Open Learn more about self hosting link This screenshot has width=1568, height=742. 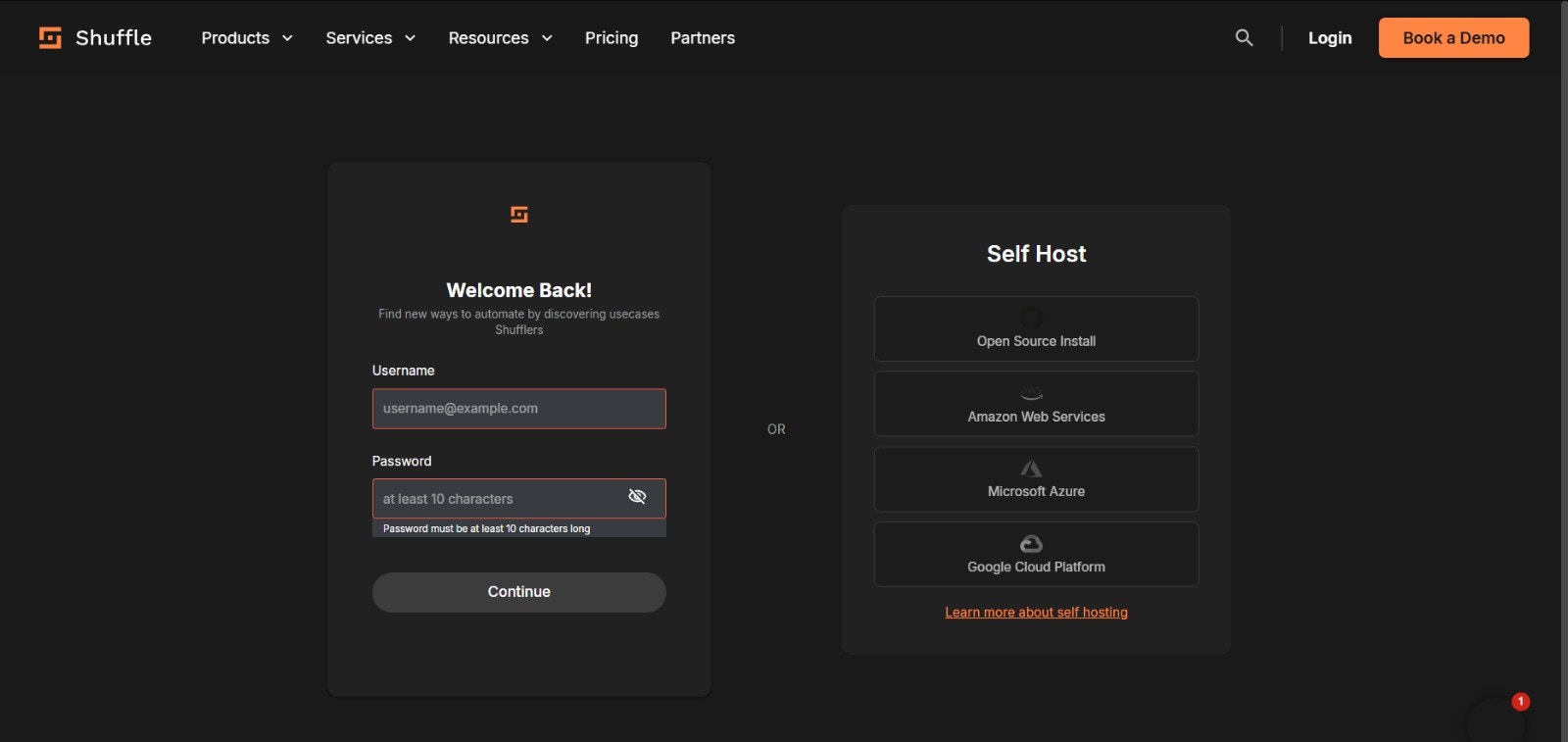pyautogui.click(x=1036, y=612)
